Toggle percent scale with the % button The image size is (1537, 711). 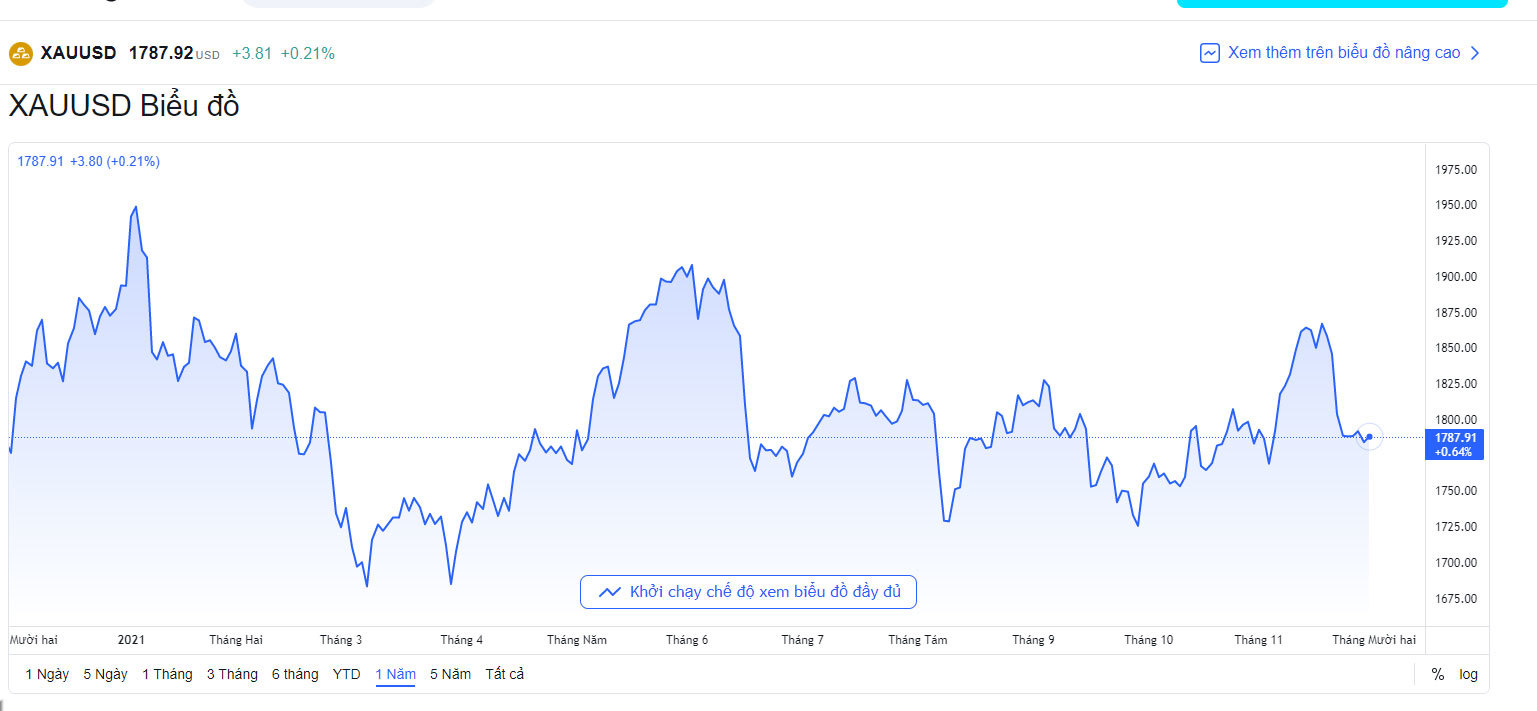pyautogui.click(x=1437, y=674)
